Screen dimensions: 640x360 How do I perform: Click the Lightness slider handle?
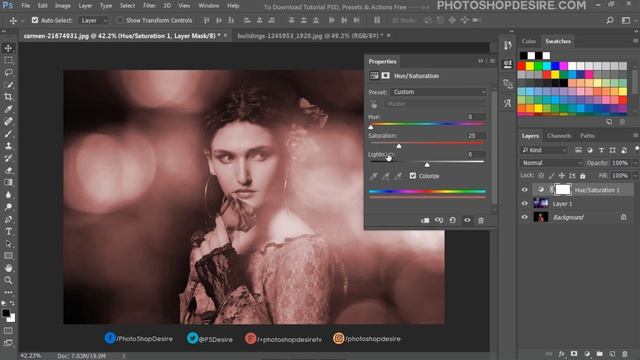(427, 164)
